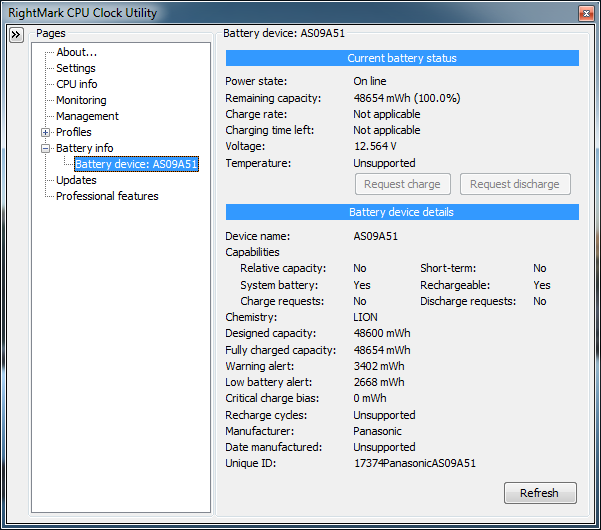
Task: Open the Updates page
Action: click(x=76, y=180)
